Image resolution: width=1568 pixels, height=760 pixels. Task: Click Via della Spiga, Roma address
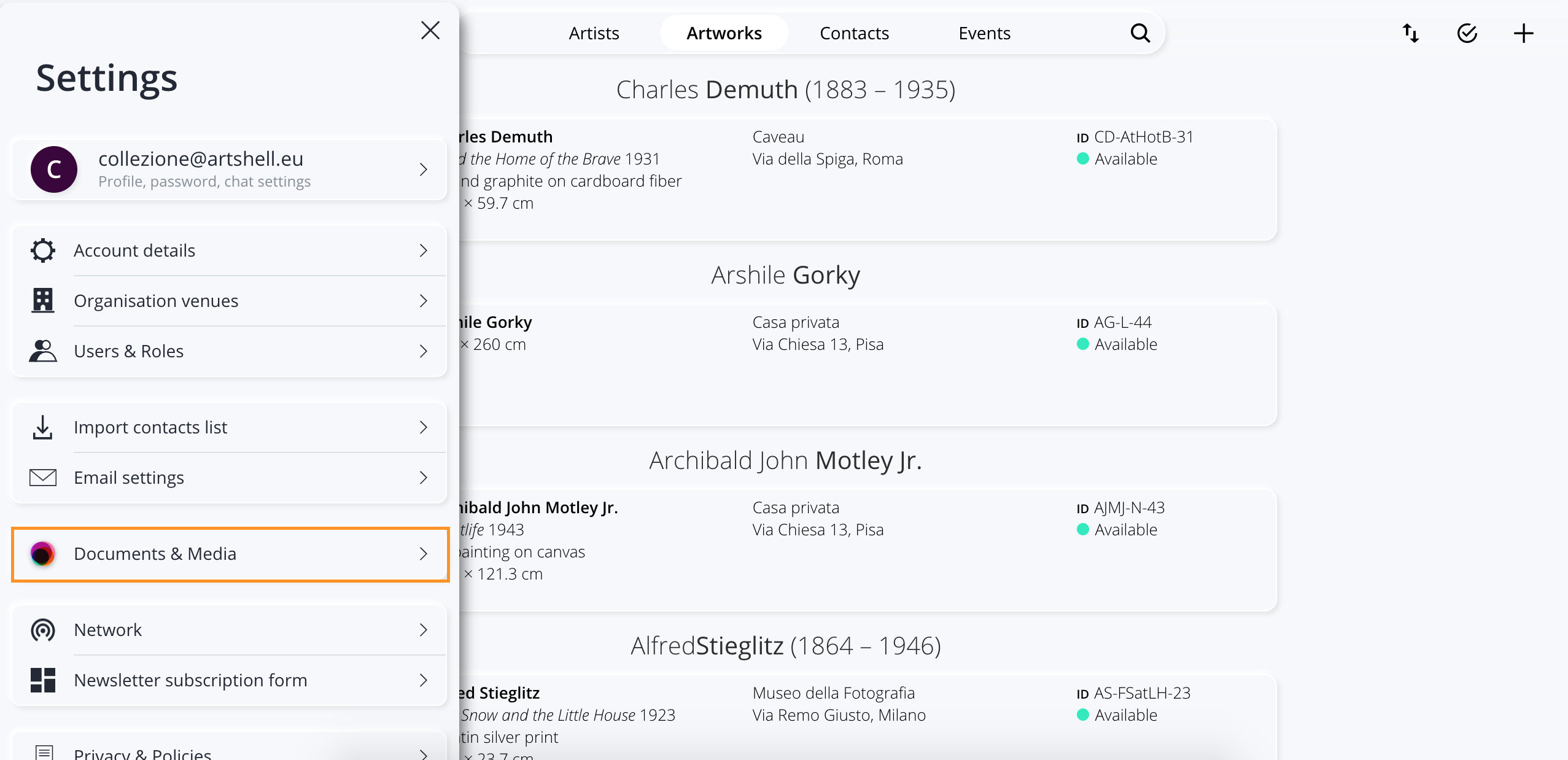828,159
